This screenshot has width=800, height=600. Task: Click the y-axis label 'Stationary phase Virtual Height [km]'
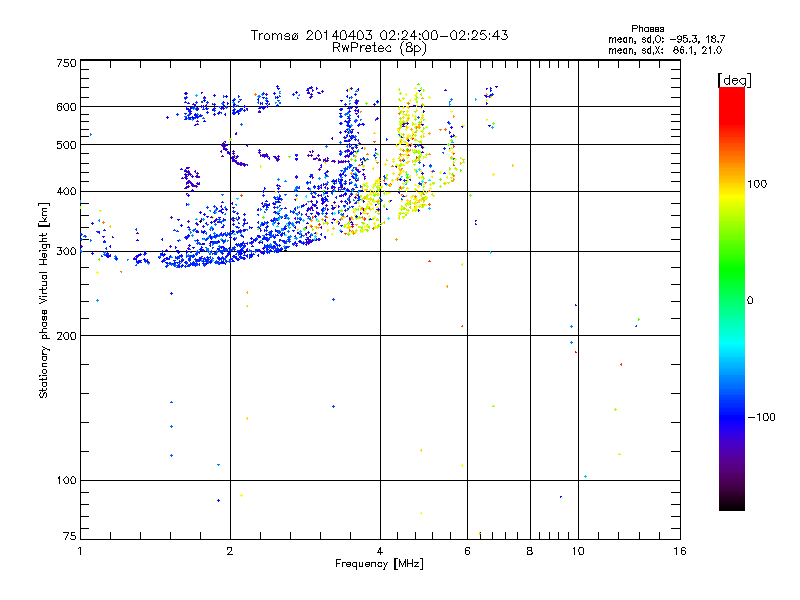pyautogui.click(x=44, y=301)
